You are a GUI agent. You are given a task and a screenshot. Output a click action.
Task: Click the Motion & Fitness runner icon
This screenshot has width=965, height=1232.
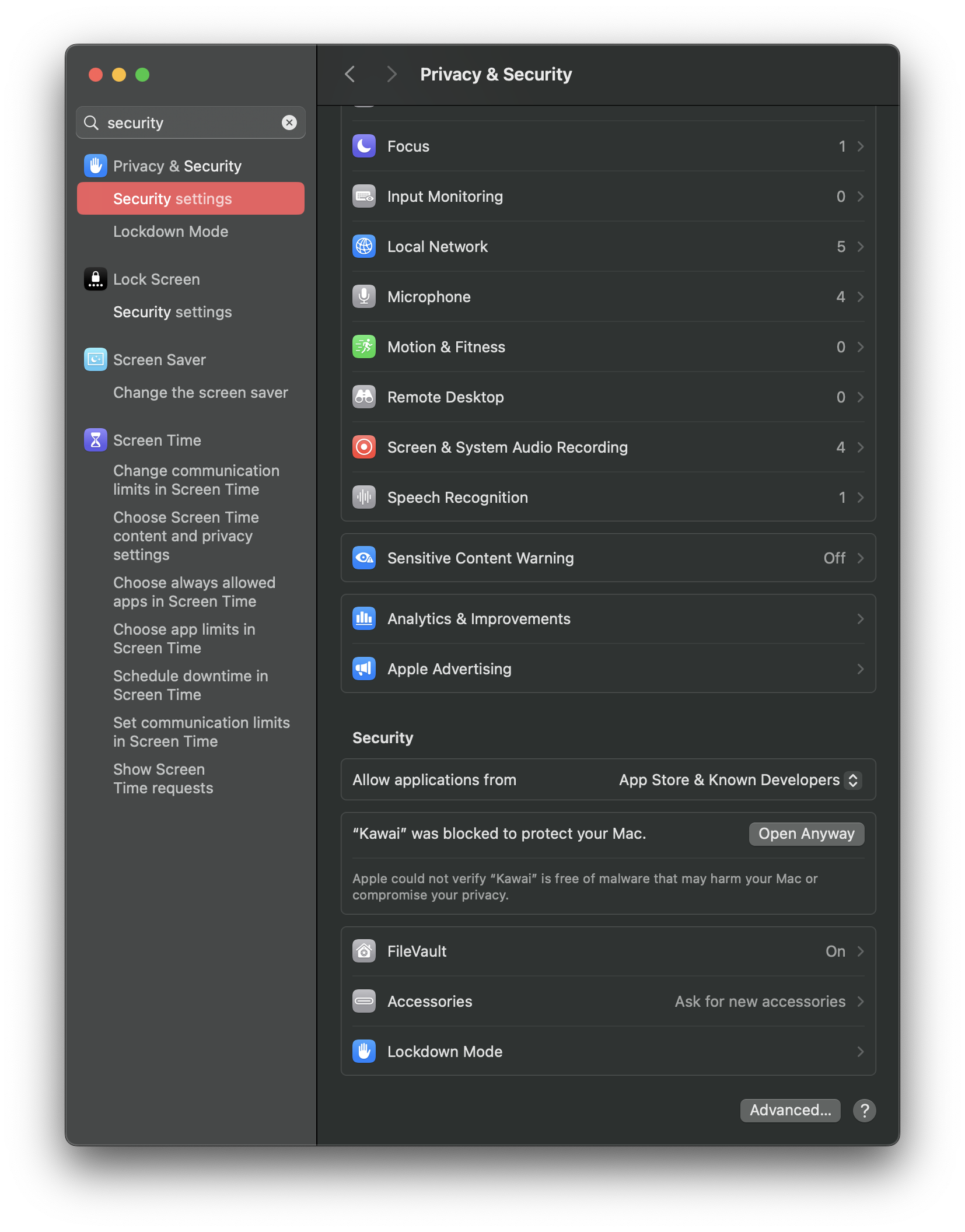pos(364,346)
